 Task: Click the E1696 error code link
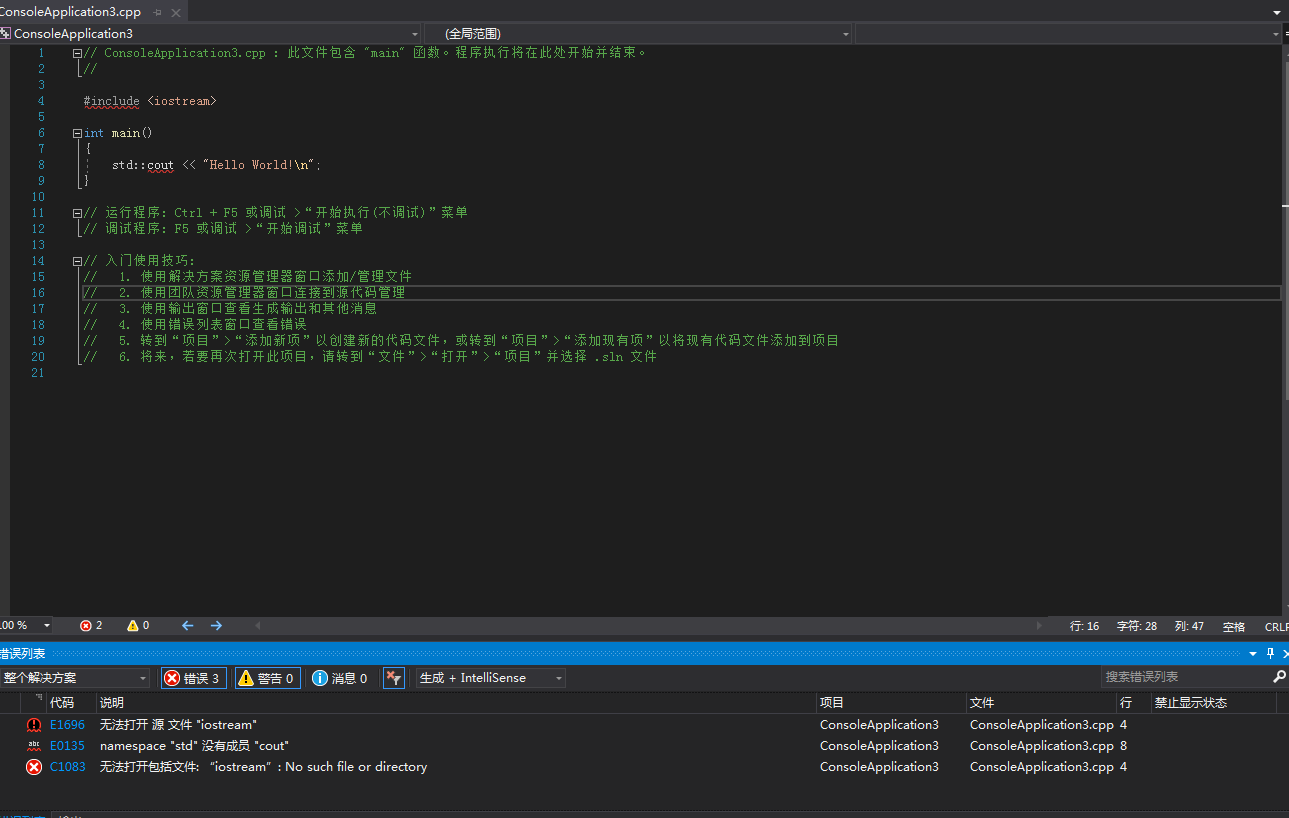pos(67,724)
